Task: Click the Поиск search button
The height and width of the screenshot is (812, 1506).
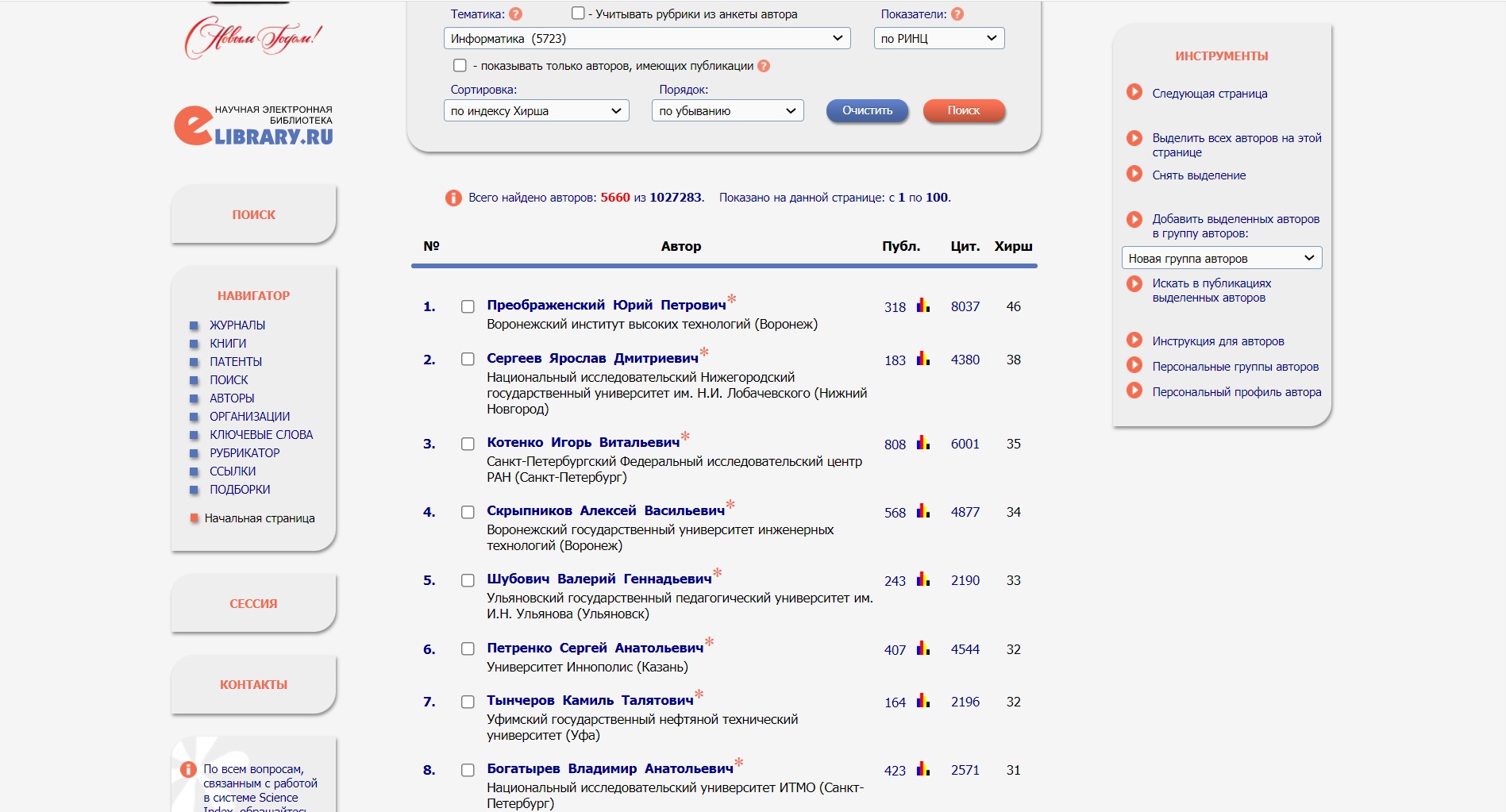Action: coord(964,110)
